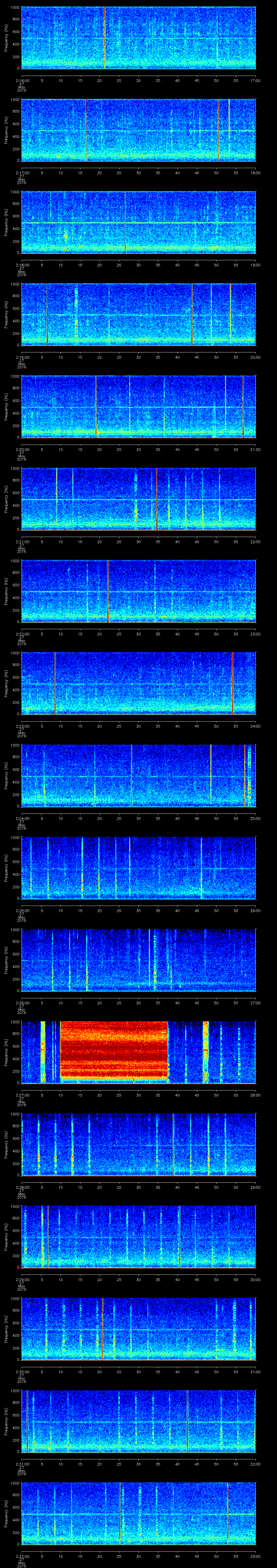
Task: Select the spectrogram panel starting at 2:16:00
Action: point(138,38)
